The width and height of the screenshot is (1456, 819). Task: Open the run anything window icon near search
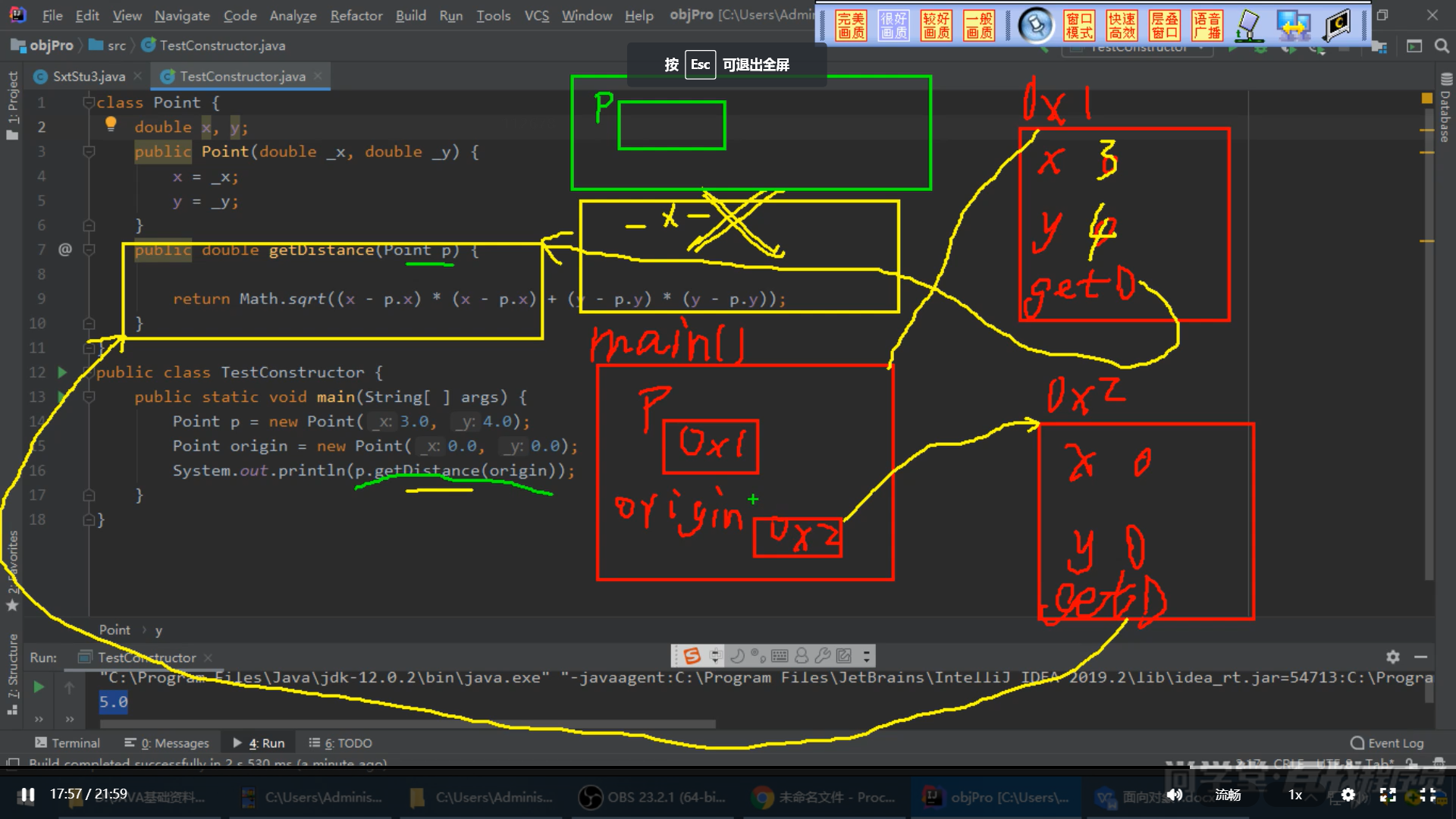point(1414,46)
